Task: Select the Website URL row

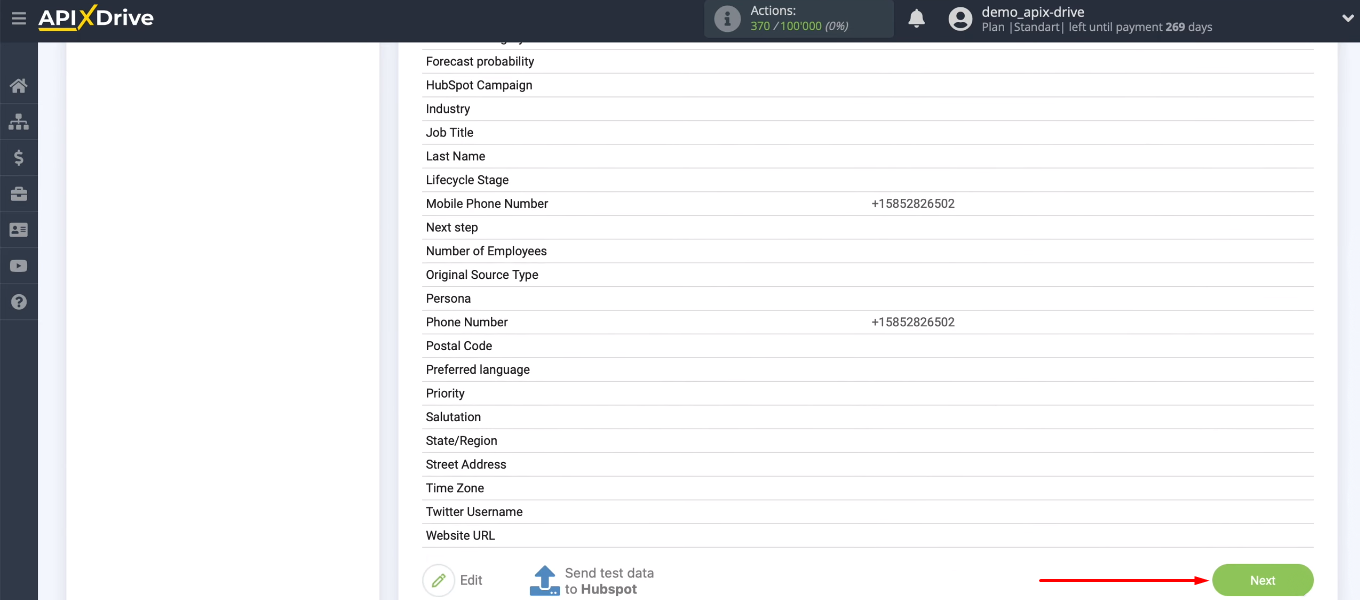Action: point(868,536)
